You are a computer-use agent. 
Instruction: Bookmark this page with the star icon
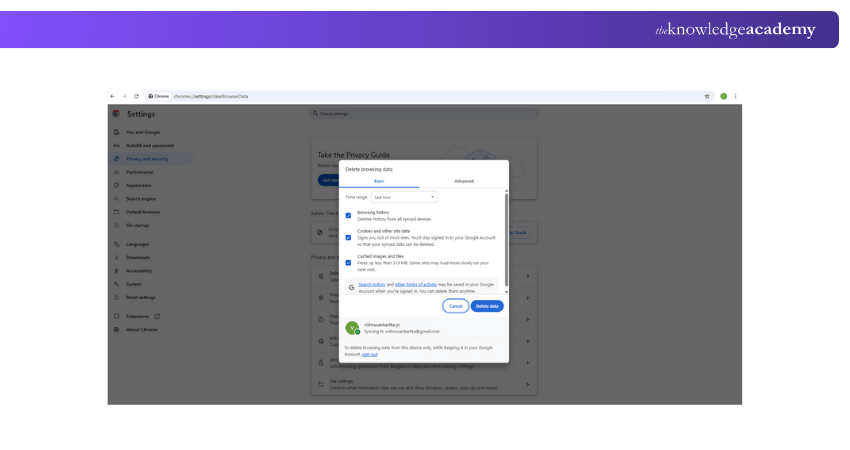point(707,97)
